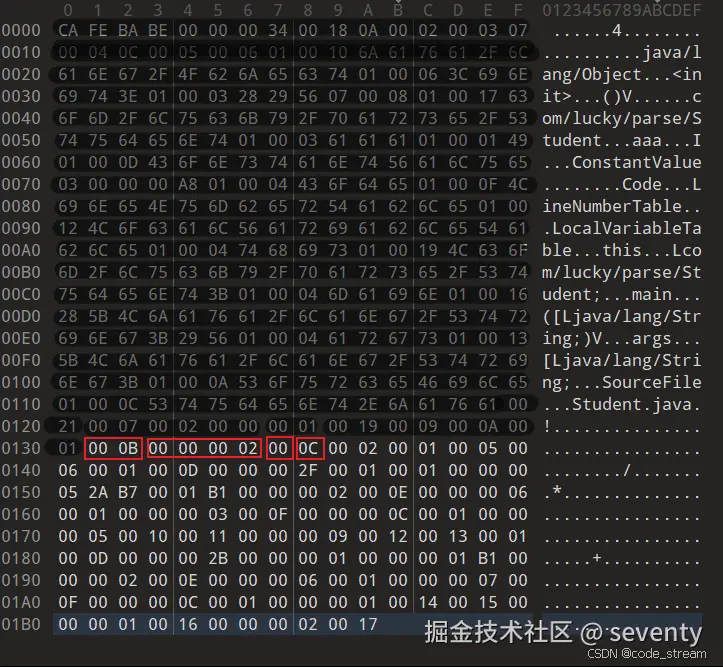
Task: Click byte 0E in row 0150
Action: point(398,492)
